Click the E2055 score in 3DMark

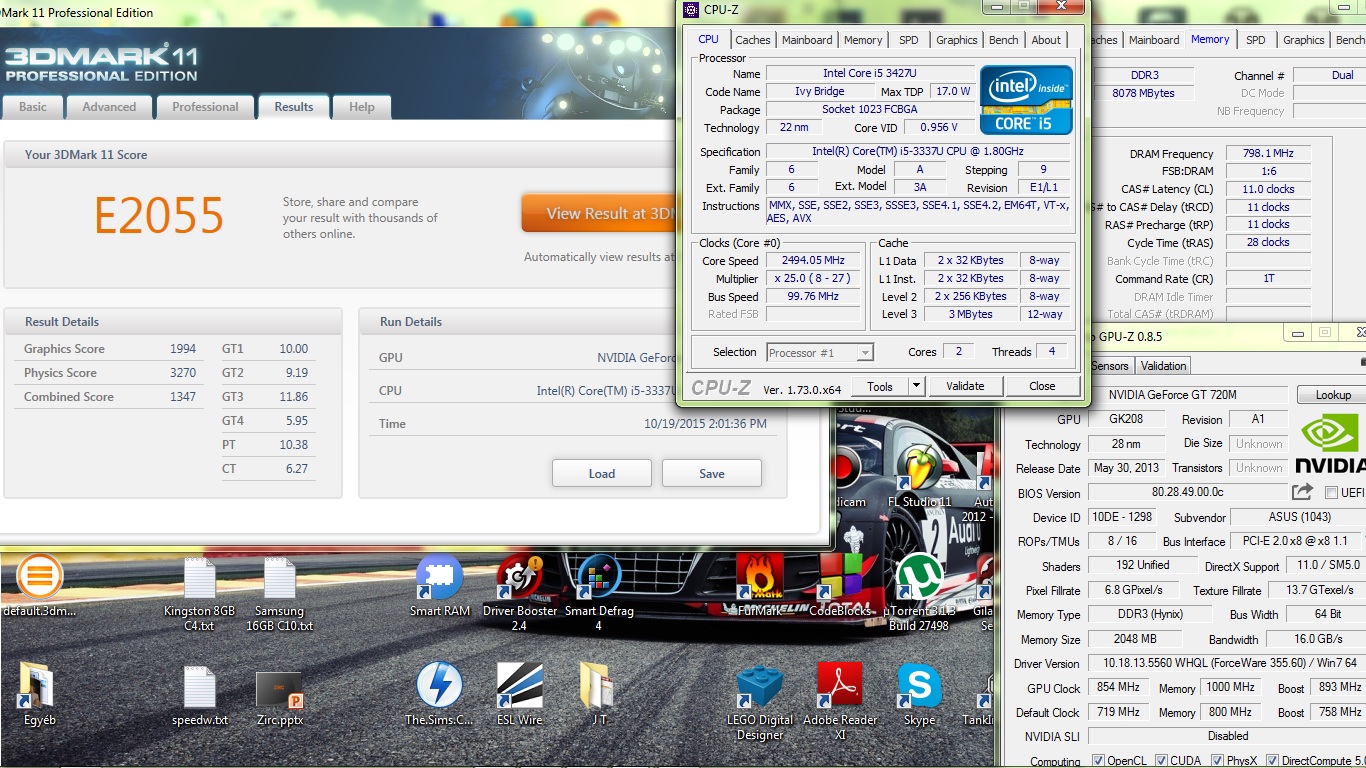(x=159, y=215)
